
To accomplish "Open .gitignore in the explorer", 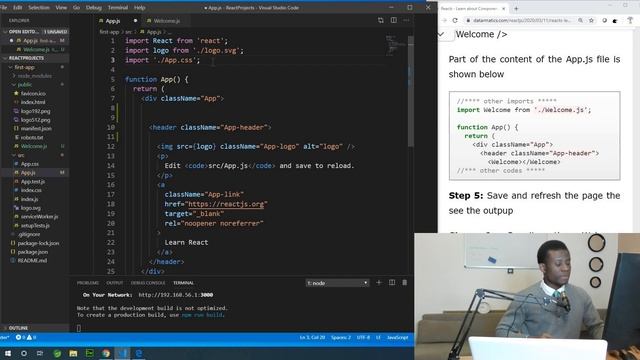I will coord(29,234).
